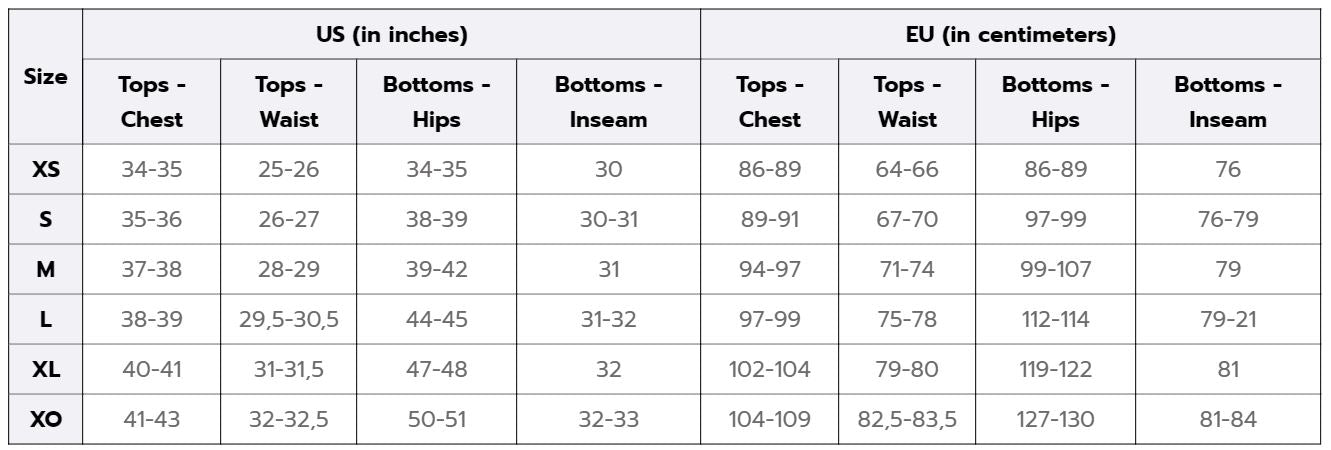Click the 50-51 hips cell

436,420
